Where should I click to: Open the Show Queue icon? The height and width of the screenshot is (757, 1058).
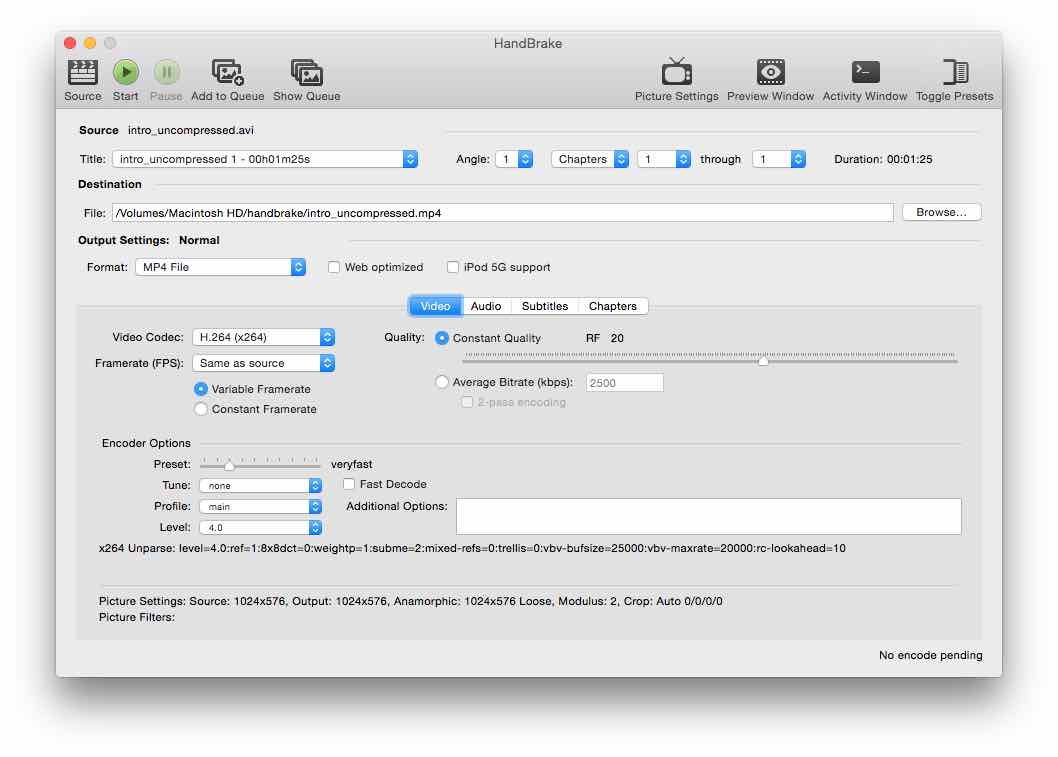tap(306, 73)
